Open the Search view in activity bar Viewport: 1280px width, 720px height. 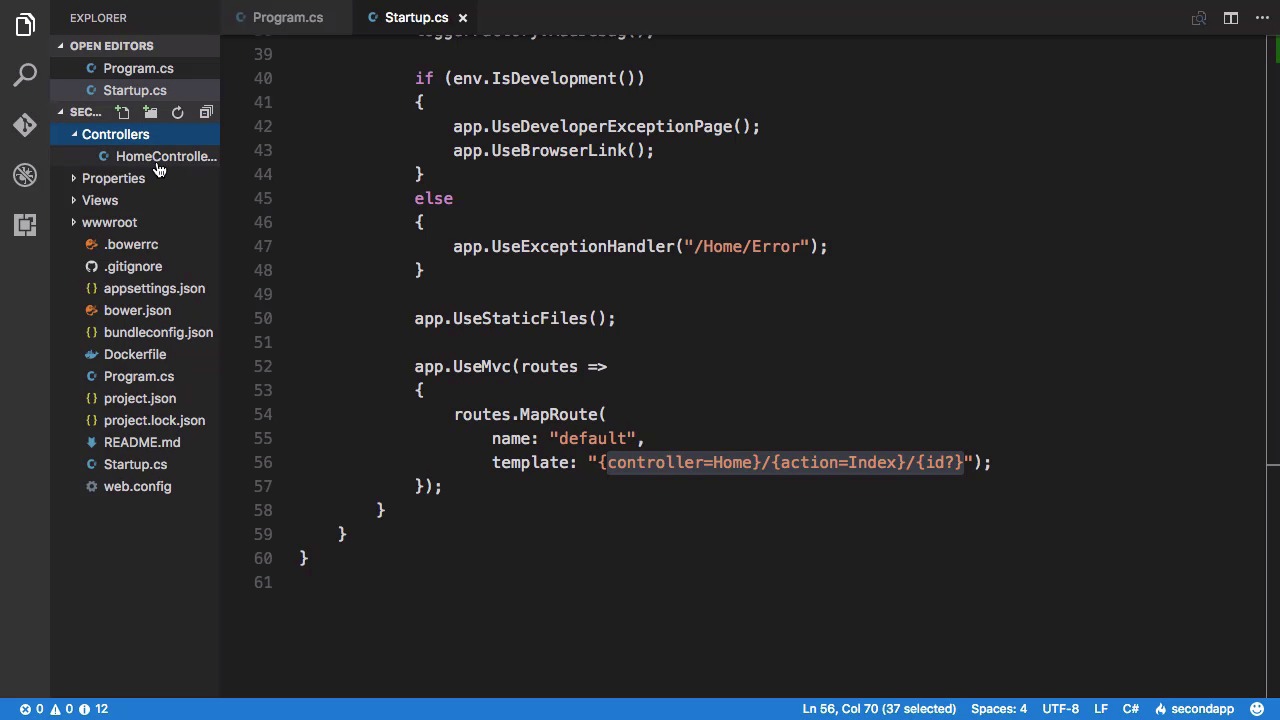click(x=25, y=75)
